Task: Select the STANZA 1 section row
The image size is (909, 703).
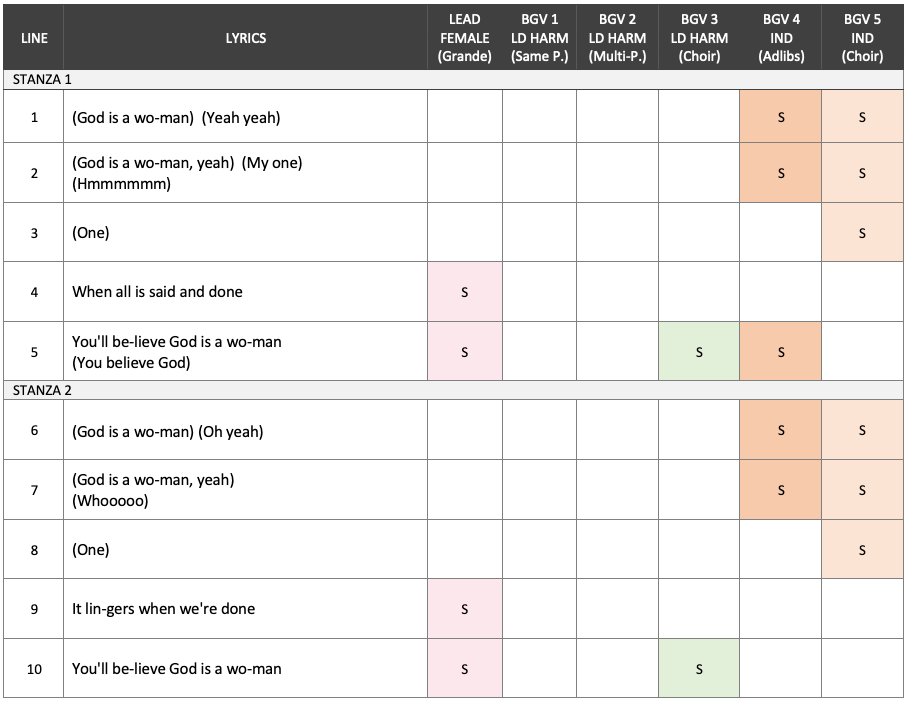Action: coord(453,79)
